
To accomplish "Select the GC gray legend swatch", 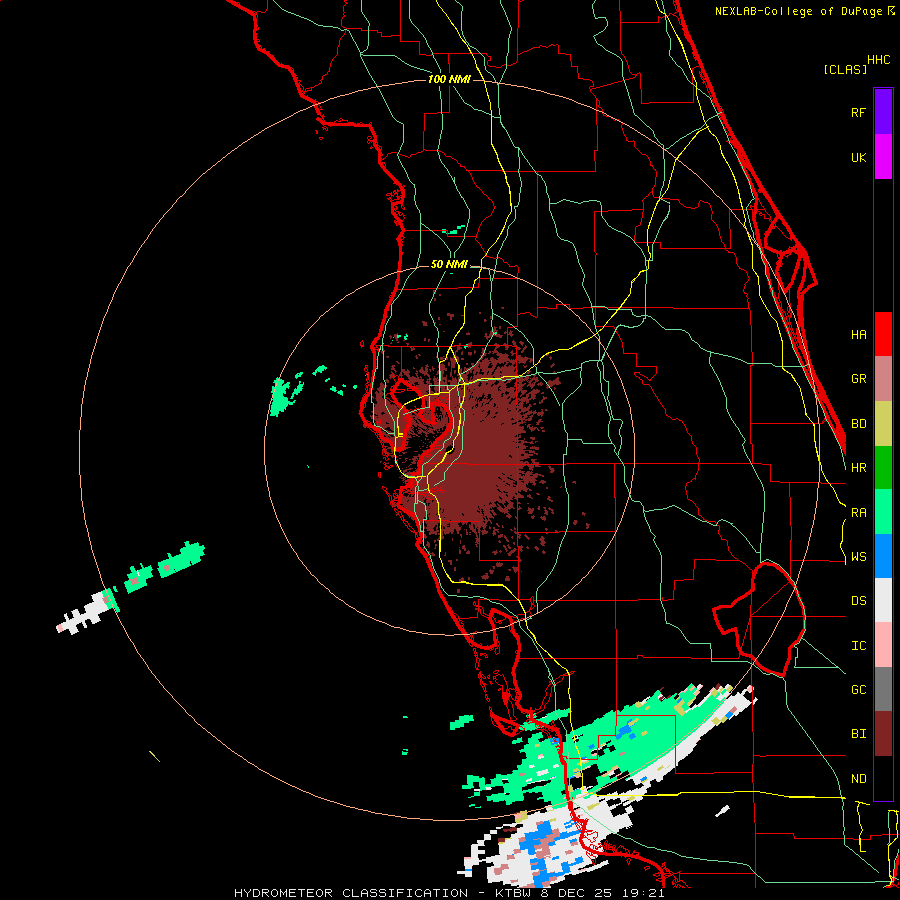I will coord(883,689).
